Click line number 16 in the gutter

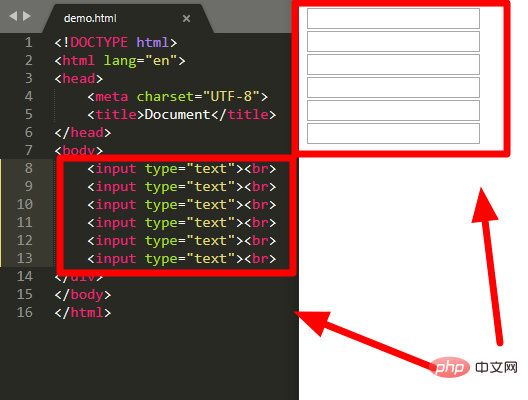[x=25, y=312]
